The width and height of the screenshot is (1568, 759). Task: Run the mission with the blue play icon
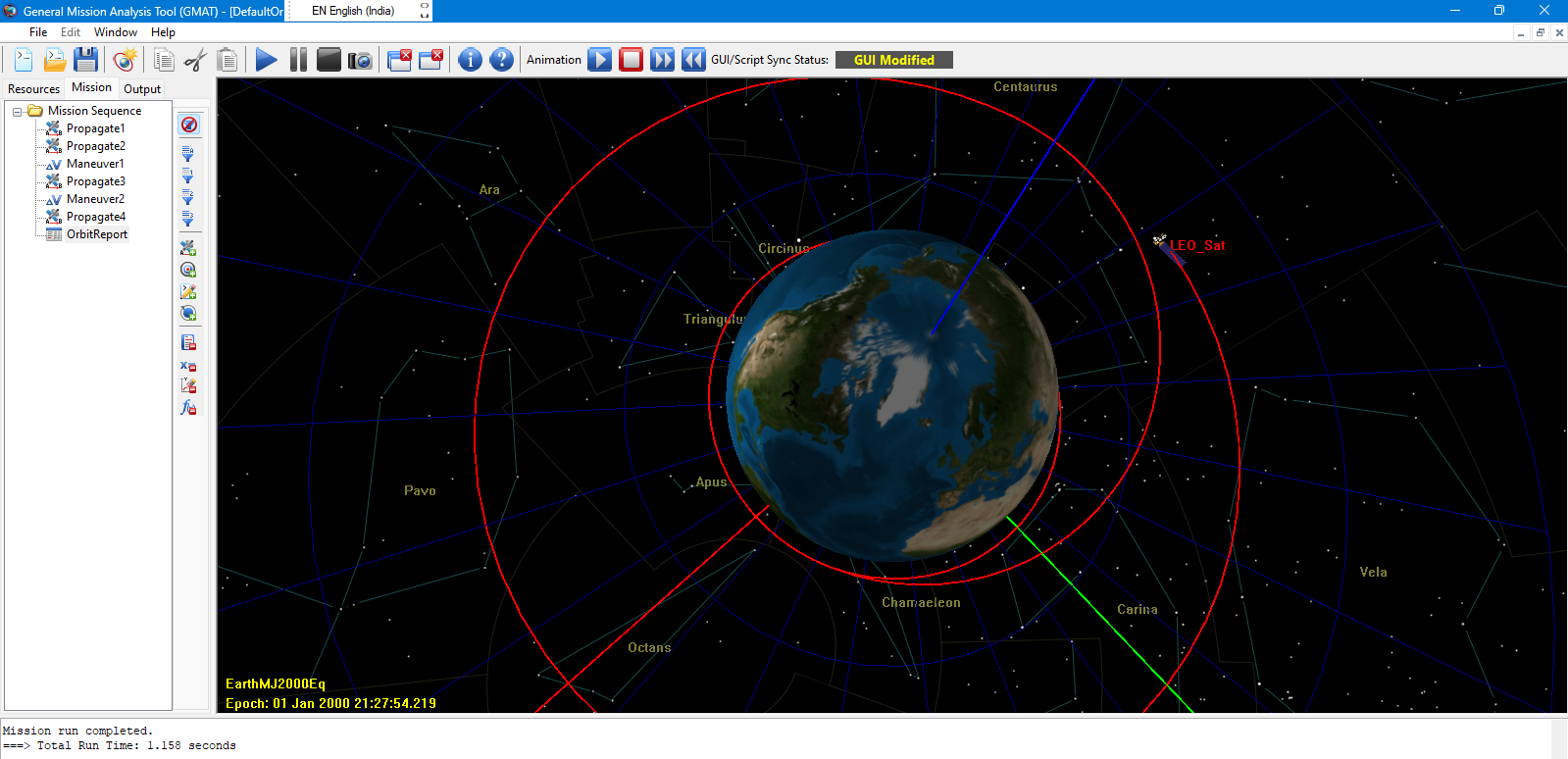click(266, 60)
